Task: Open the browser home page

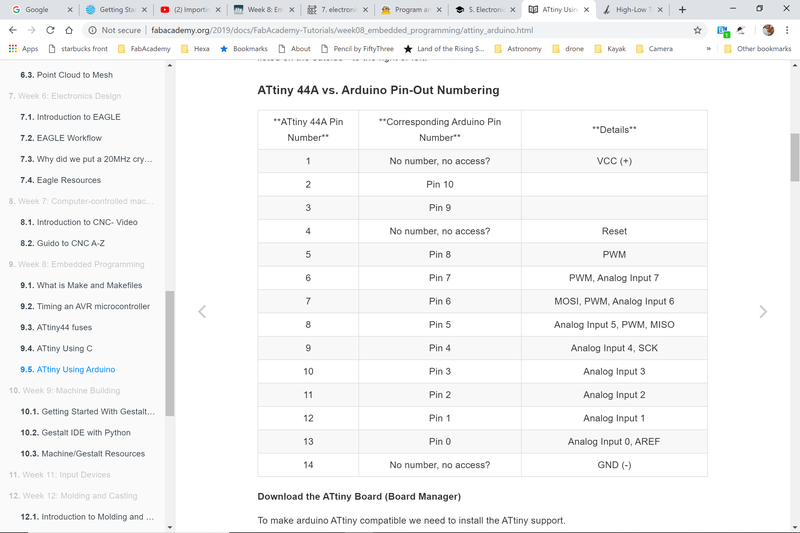Action: pos(68,30)
